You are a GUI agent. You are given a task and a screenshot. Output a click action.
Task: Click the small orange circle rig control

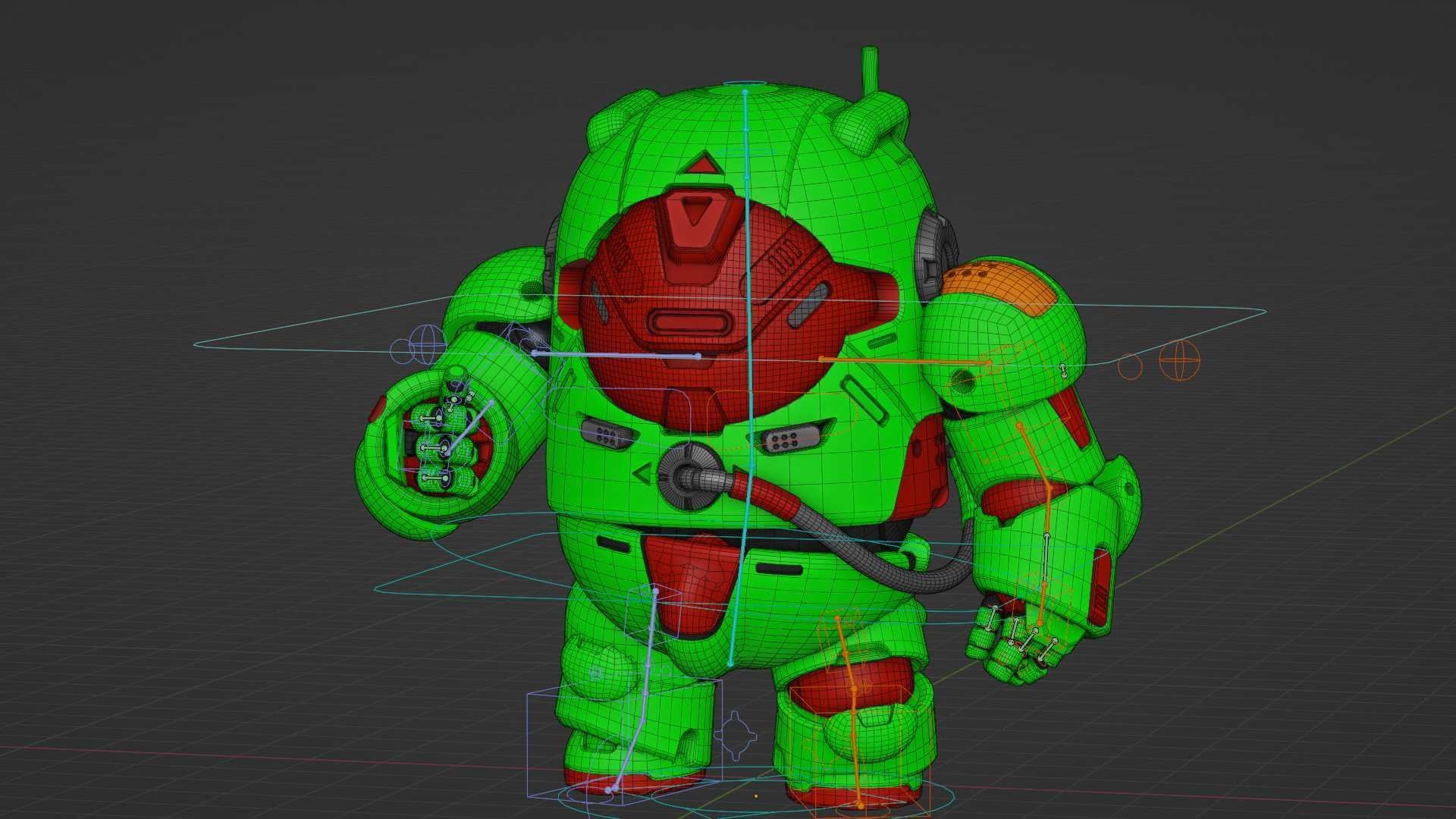click(1130, 366)
